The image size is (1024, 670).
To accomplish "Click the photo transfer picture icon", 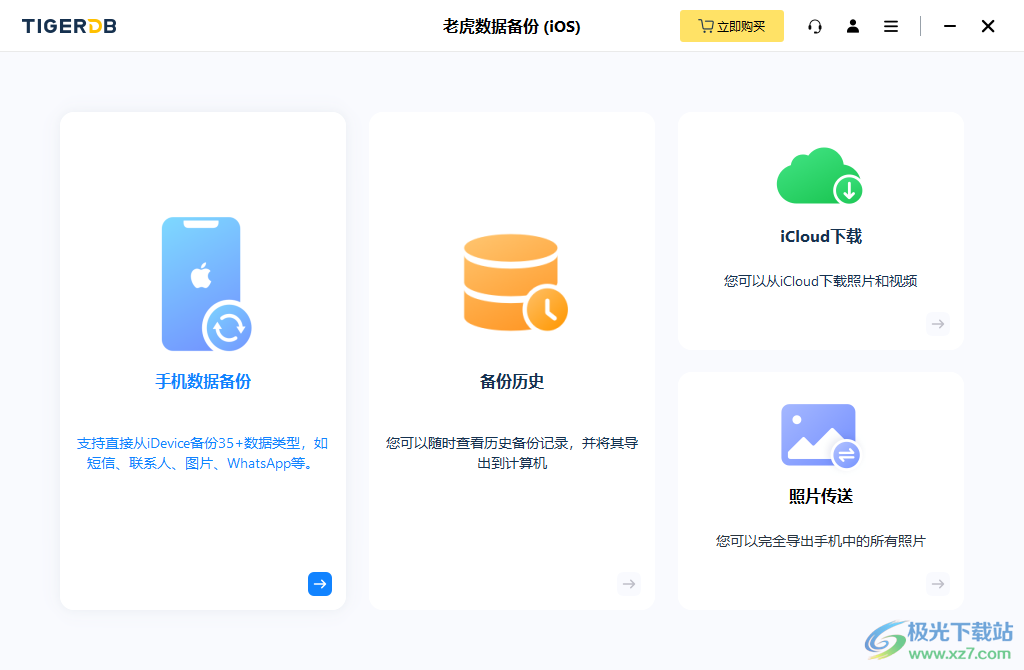I will (819, 435).
